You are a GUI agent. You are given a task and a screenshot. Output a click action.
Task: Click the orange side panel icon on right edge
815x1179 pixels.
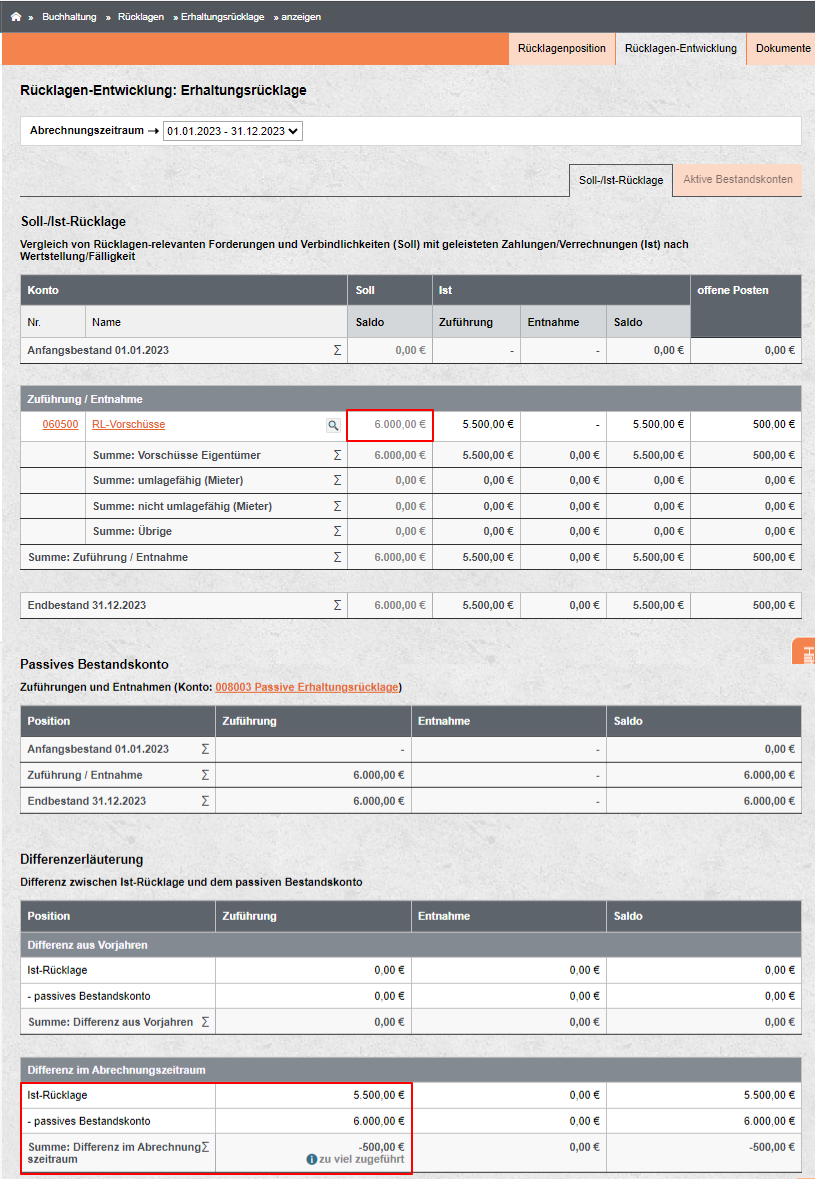[805, 651]
